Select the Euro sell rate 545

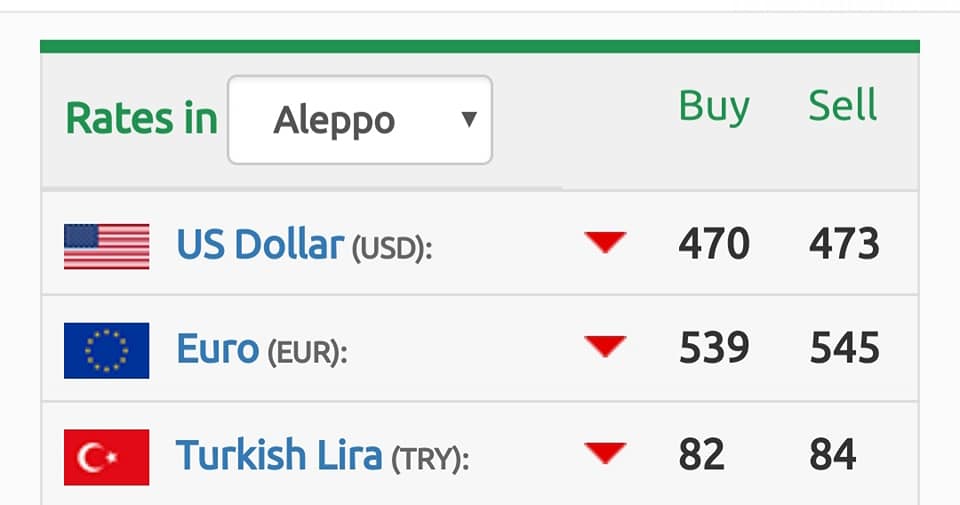click(x=844, y=348)
